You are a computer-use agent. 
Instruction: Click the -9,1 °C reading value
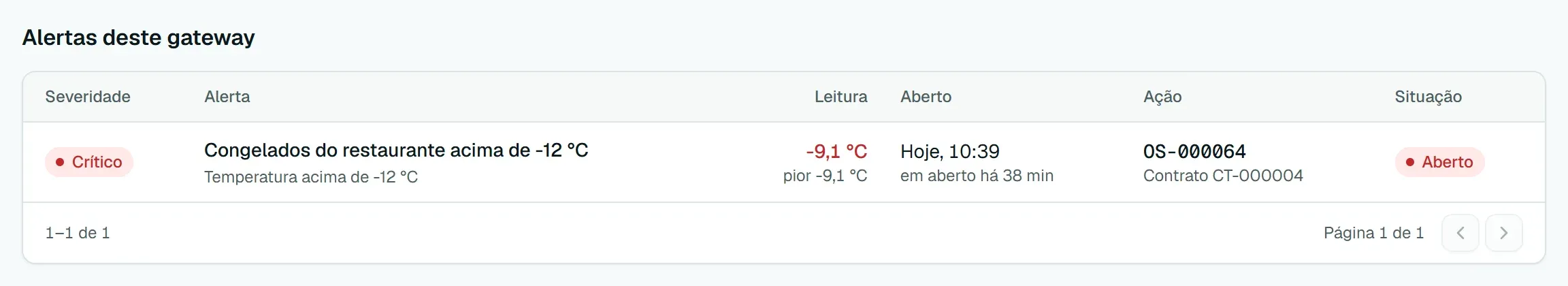point(836,151)
